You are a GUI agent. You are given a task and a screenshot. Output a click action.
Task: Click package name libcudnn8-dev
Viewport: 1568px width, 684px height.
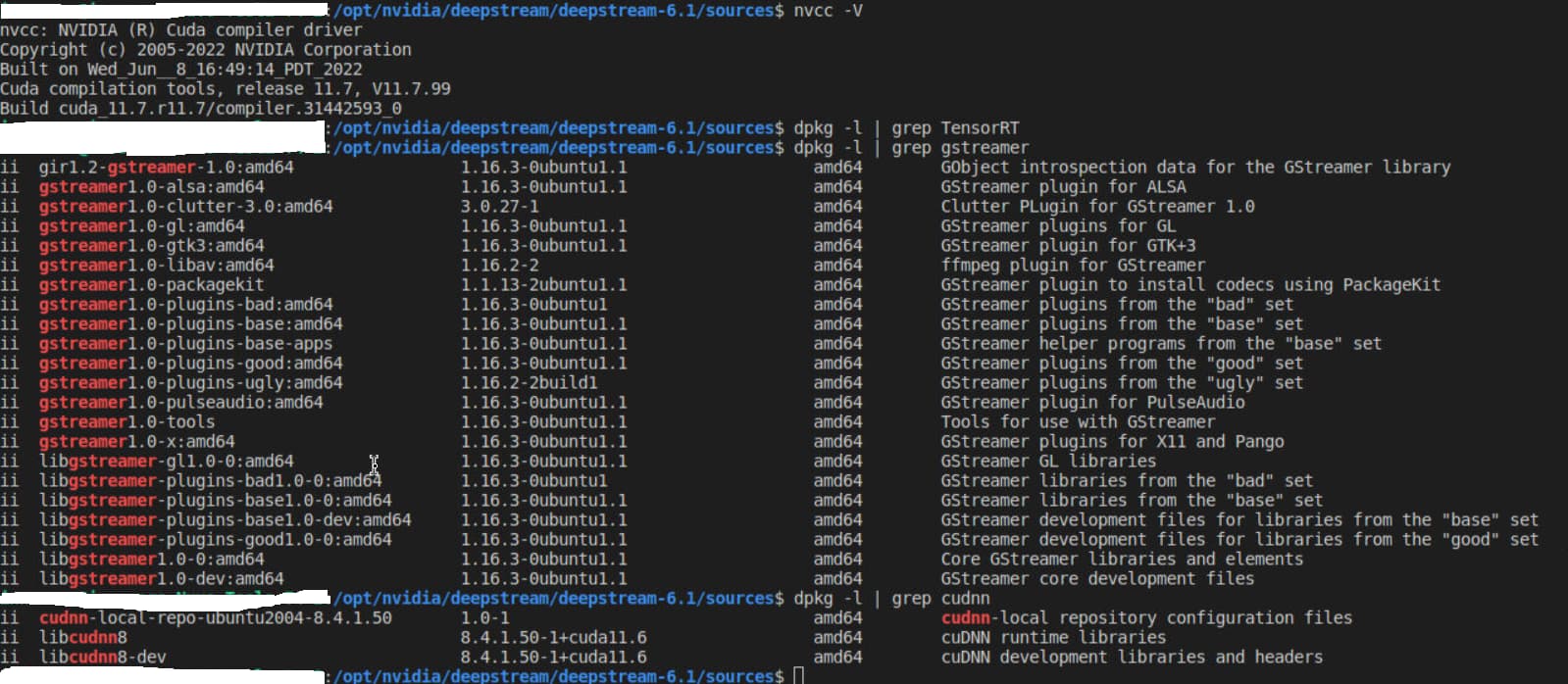[x=103, y=658]
